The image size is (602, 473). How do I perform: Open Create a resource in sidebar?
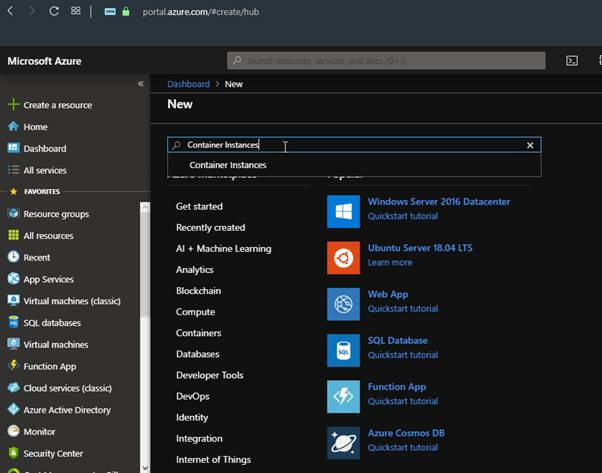(x=58, y=105)
